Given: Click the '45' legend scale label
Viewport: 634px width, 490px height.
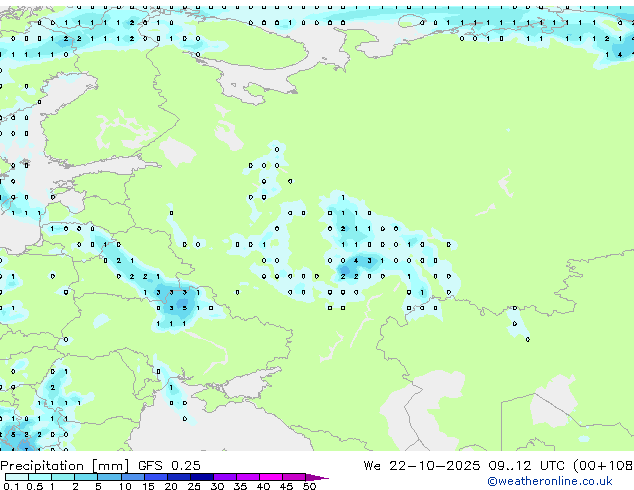Looking at the screenshot, I should (286, 486).
